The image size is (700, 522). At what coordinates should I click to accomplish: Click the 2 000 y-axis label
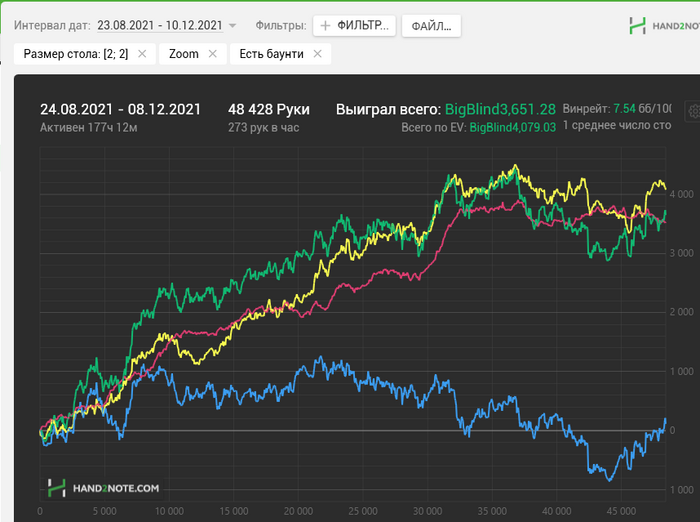click(681, 312)
